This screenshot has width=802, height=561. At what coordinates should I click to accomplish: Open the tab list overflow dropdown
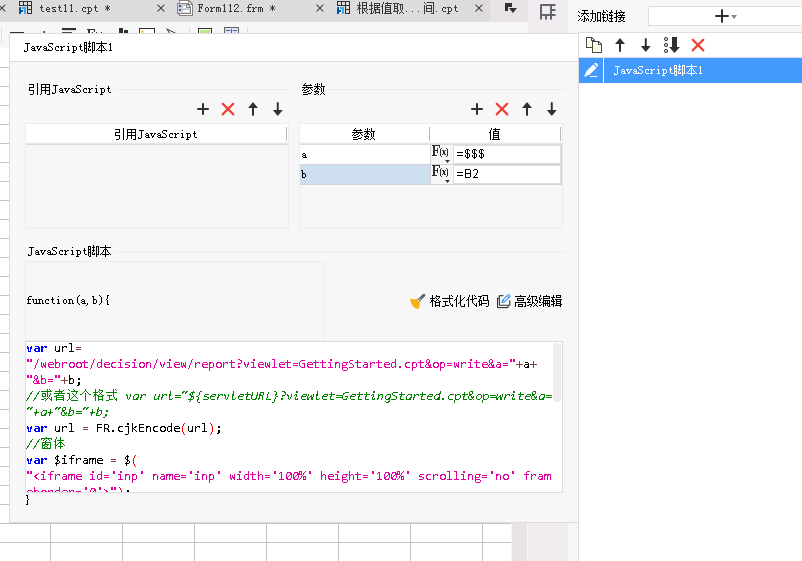pyautogui.click(x=510, y=8)
